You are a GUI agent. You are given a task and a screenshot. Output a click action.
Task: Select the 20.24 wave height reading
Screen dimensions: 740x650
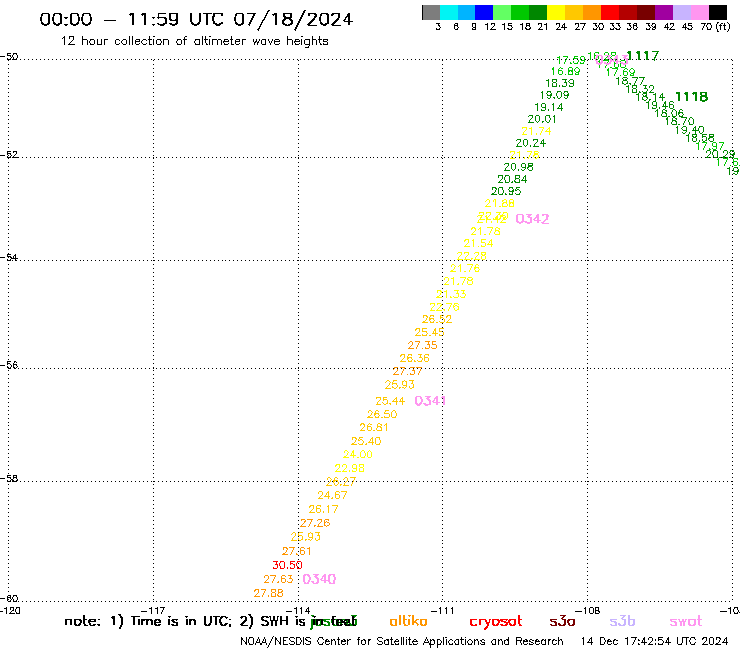click(531, 143)
